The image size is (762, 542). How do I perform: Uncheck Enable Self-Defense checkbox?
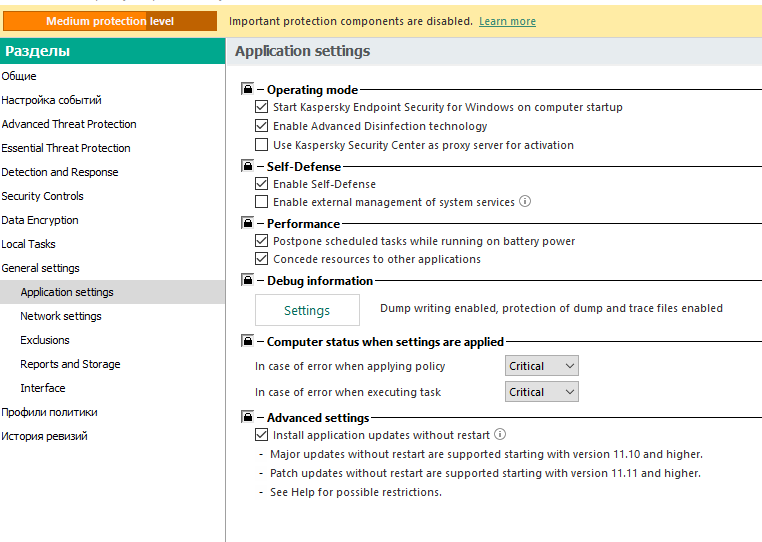(x=262, y=184)
